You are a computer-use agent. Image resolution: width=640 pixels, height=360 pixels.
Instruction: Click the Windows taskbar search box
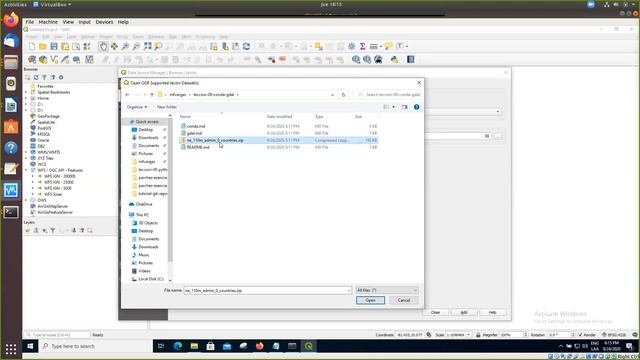tap(96, 346)
